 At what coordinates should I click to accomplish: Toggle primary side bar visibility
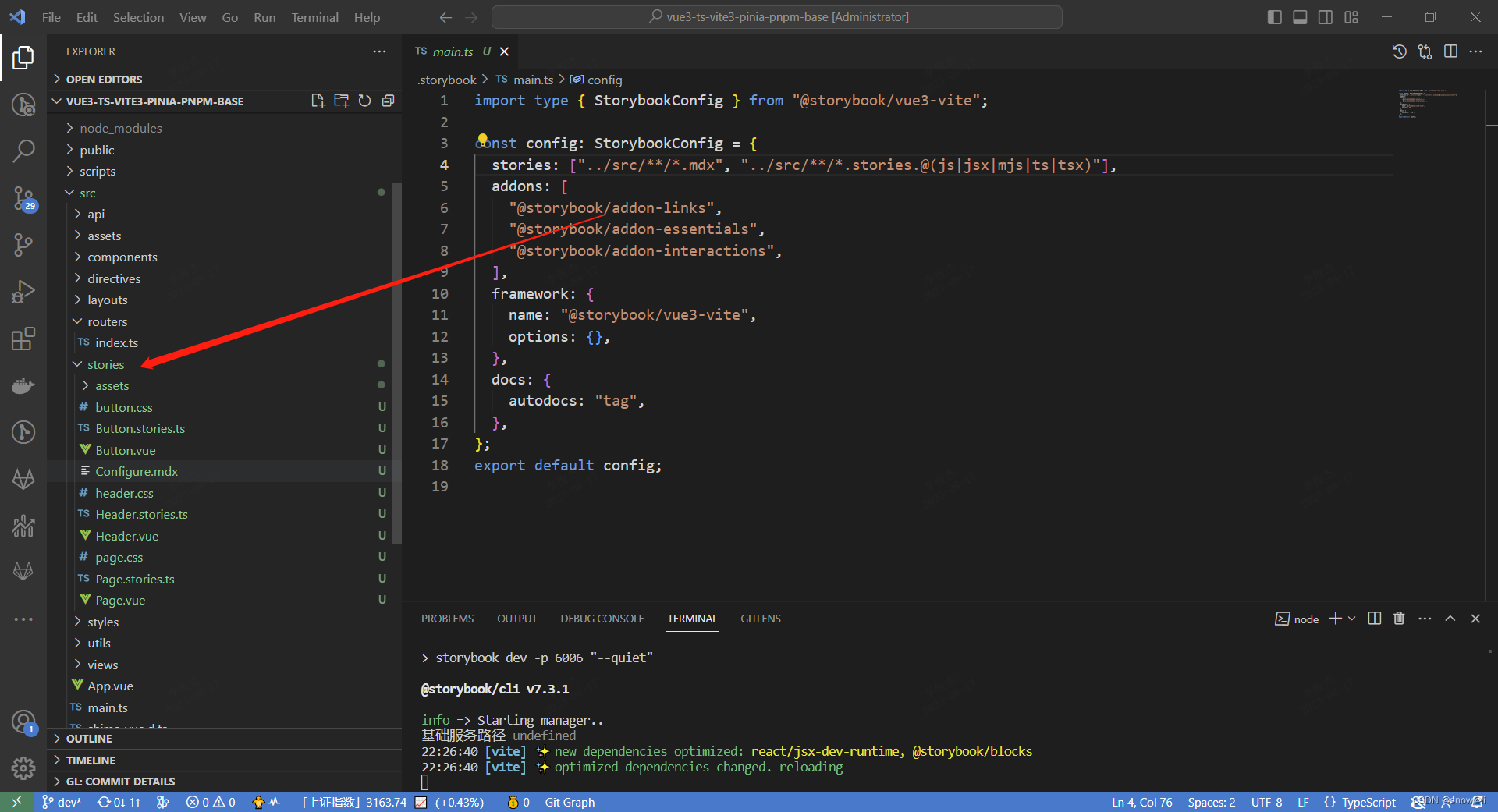tap(1275, 17)
